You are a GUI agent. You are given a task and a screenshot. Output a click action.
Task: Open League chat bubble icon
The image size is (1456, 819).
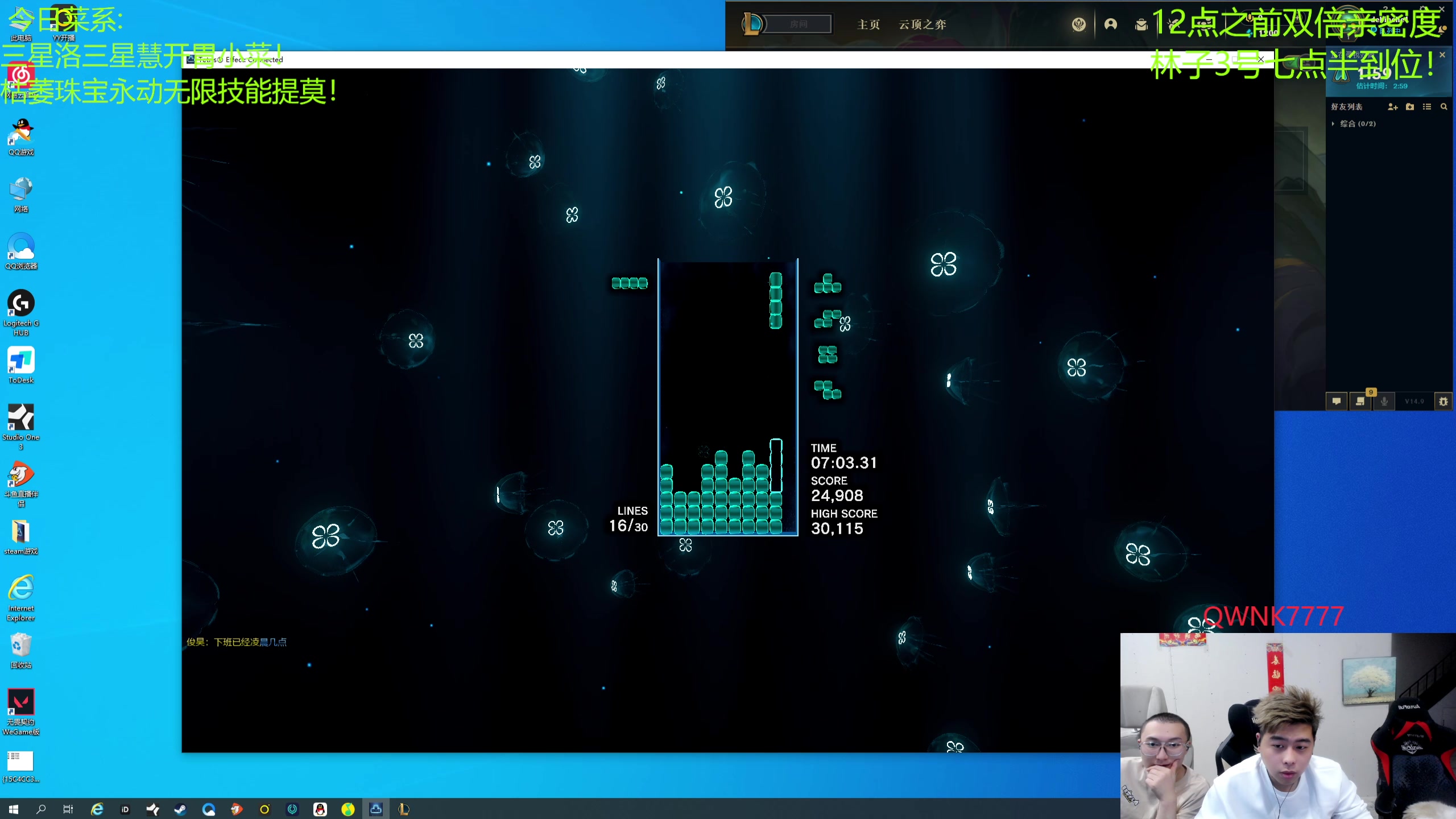point(1337,402)
